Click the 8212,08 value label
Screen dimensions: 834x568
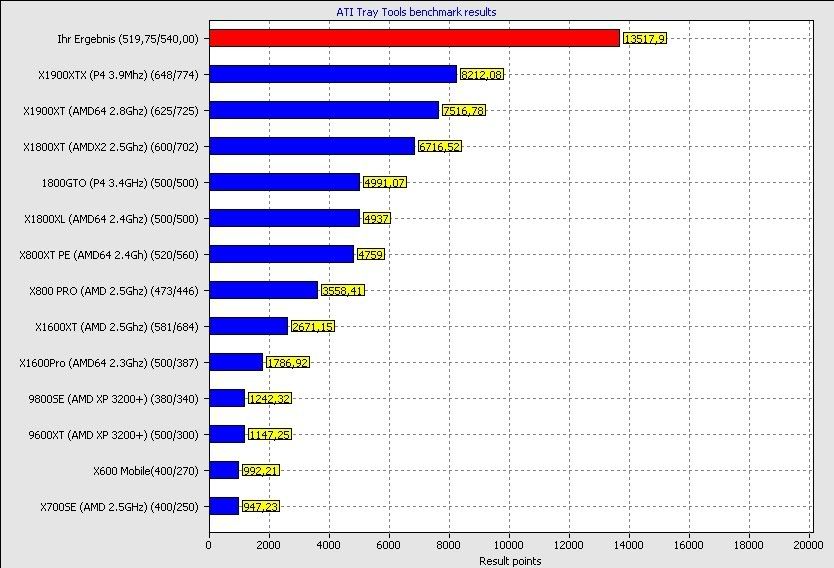pyautogui.click(x=481, y=74)
